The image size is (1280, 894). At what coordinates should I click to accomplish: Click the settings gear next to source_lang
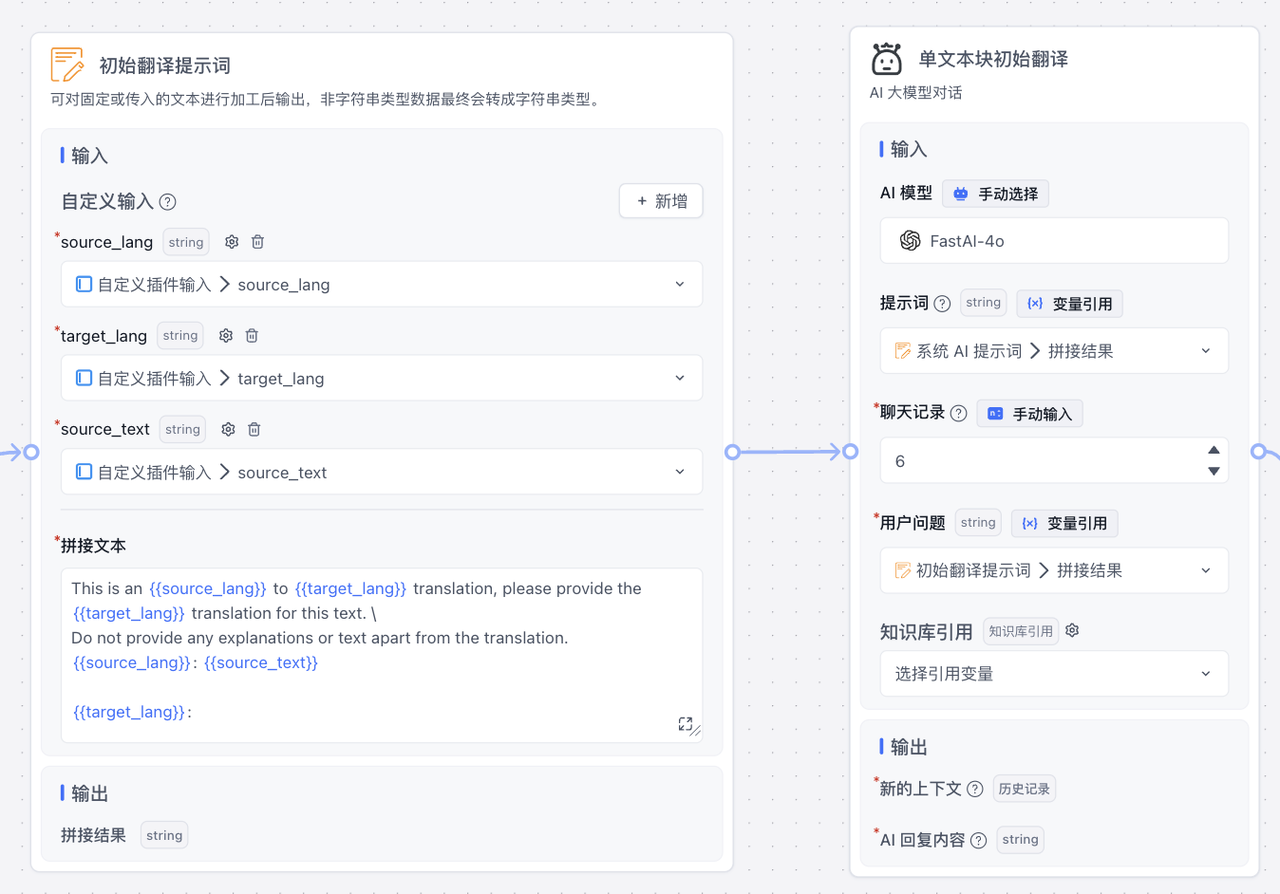(x=232, y=242)
